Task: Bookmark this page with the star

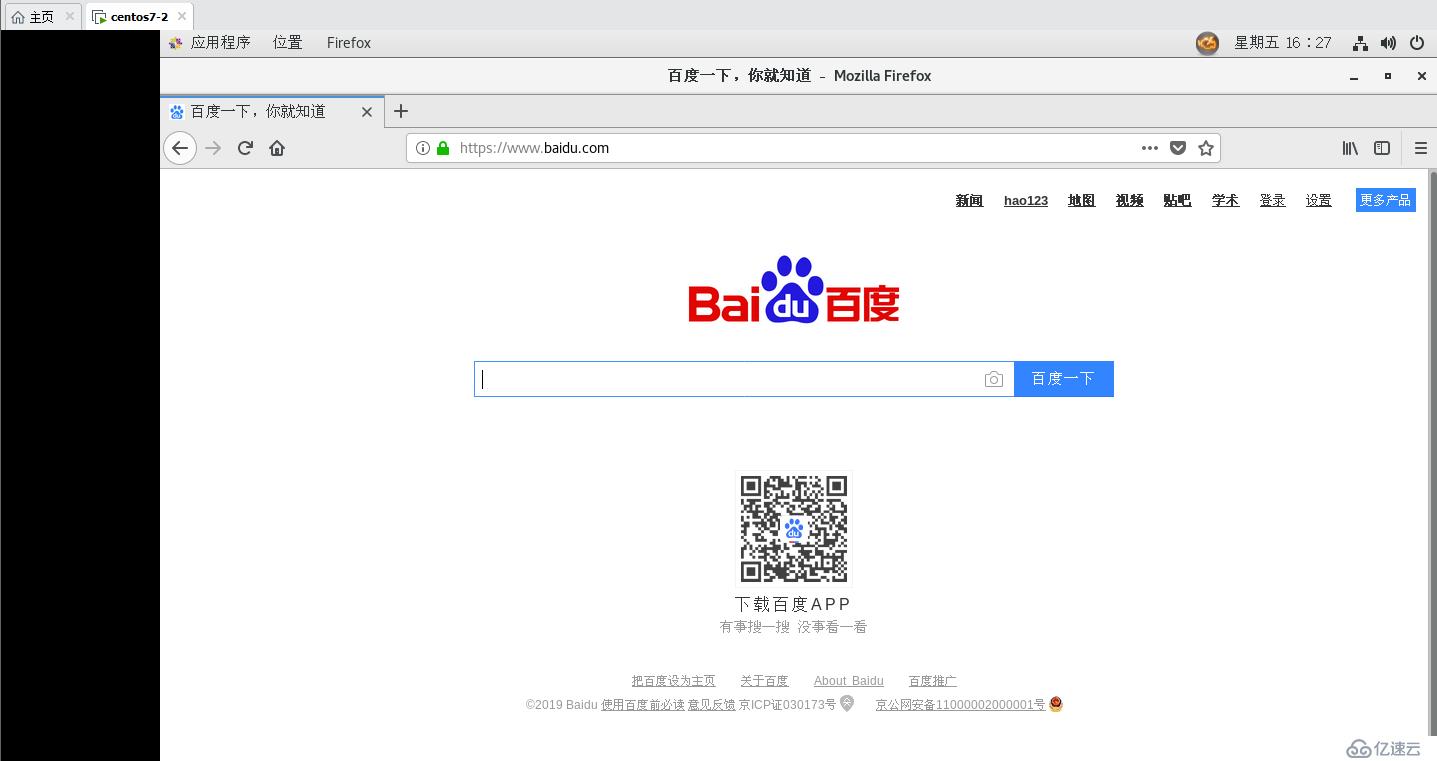Action: (1206, 148)
